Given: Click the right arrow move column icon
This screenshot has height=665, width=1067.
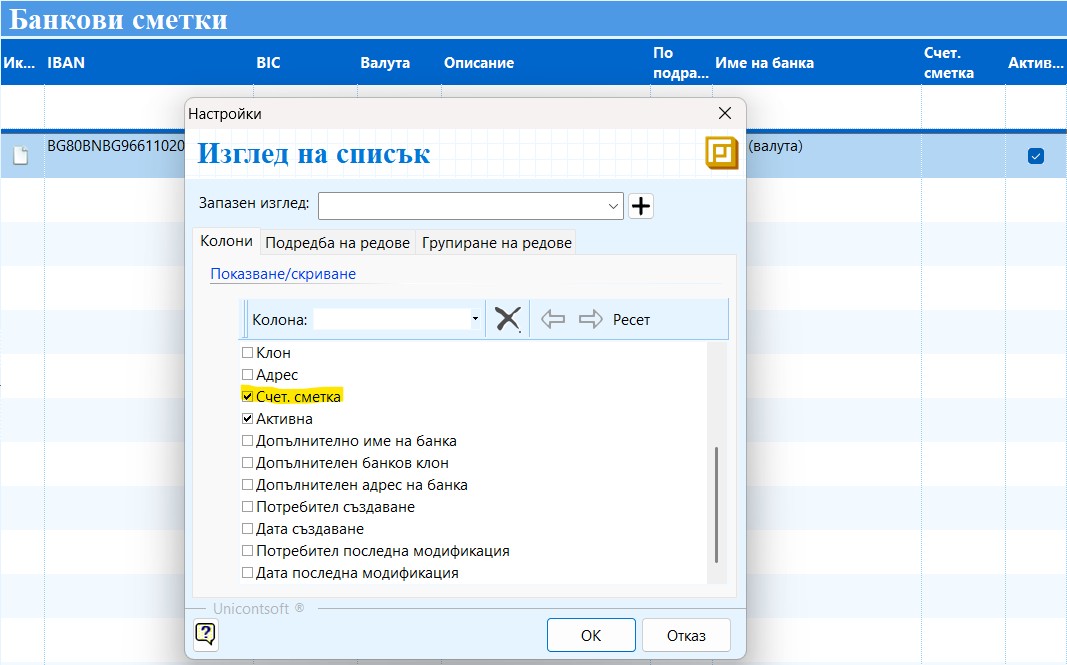Looking at the screenshot, I should point(590,319).
